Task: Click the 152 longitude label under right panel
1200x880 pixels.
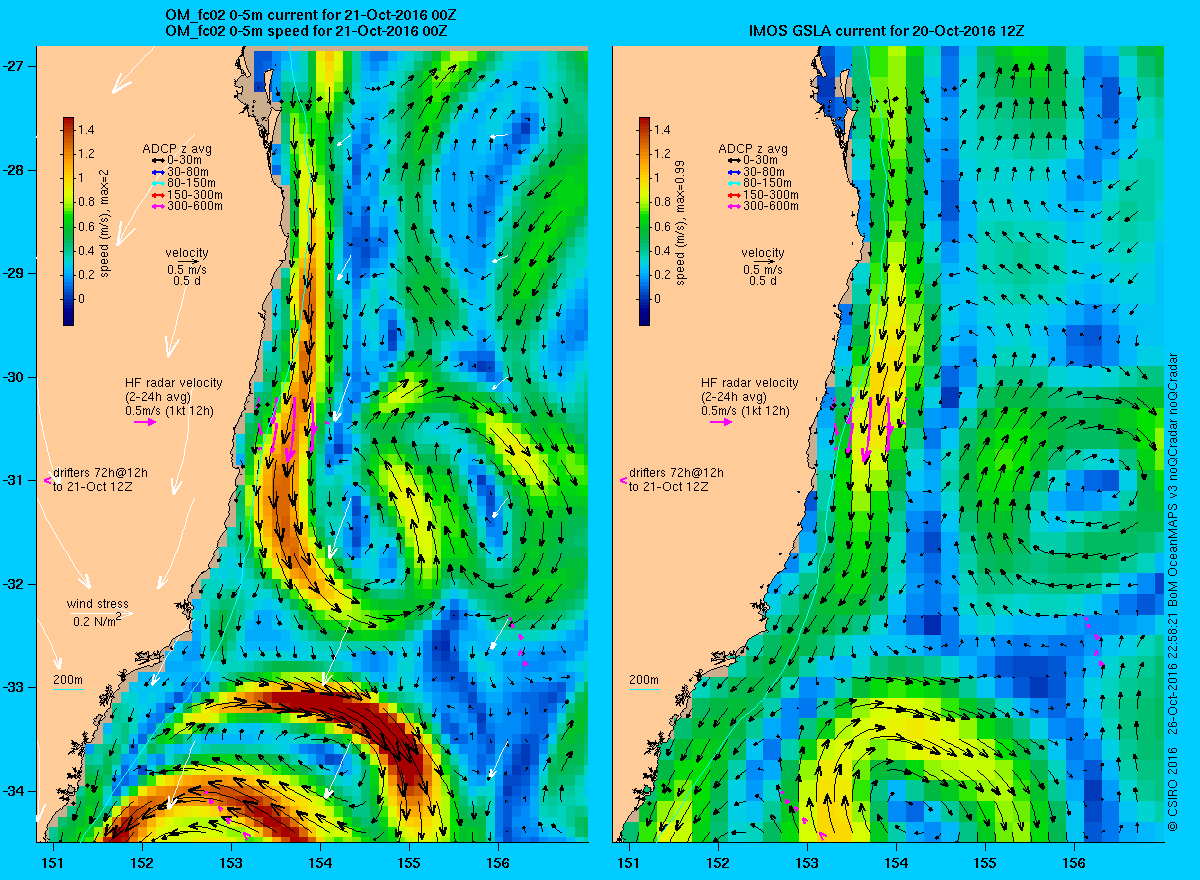Action: tap(718, 862)
